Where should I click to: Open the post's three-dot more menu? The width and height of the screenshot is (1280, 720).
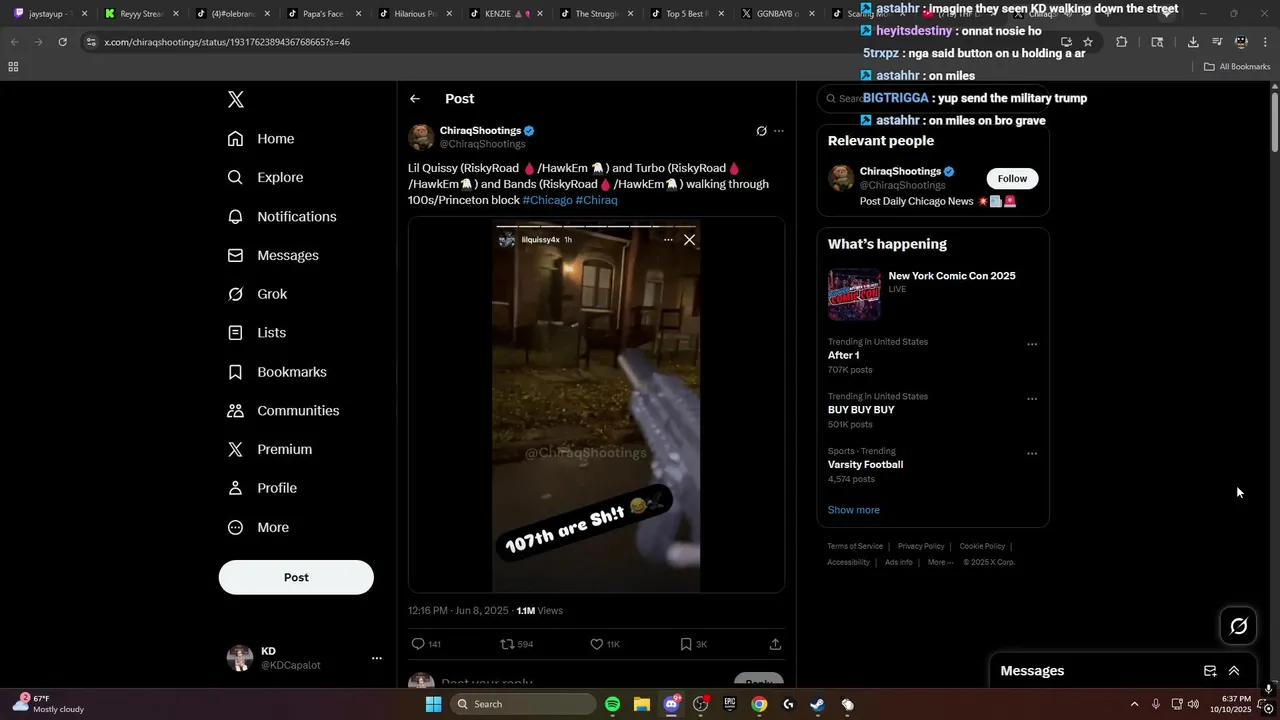tap(779, 131)
